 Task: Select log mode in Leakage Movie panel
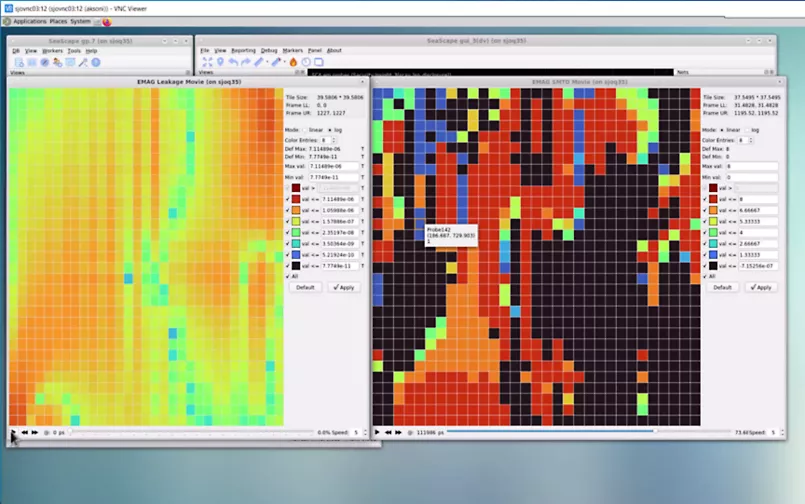[332, 129]
